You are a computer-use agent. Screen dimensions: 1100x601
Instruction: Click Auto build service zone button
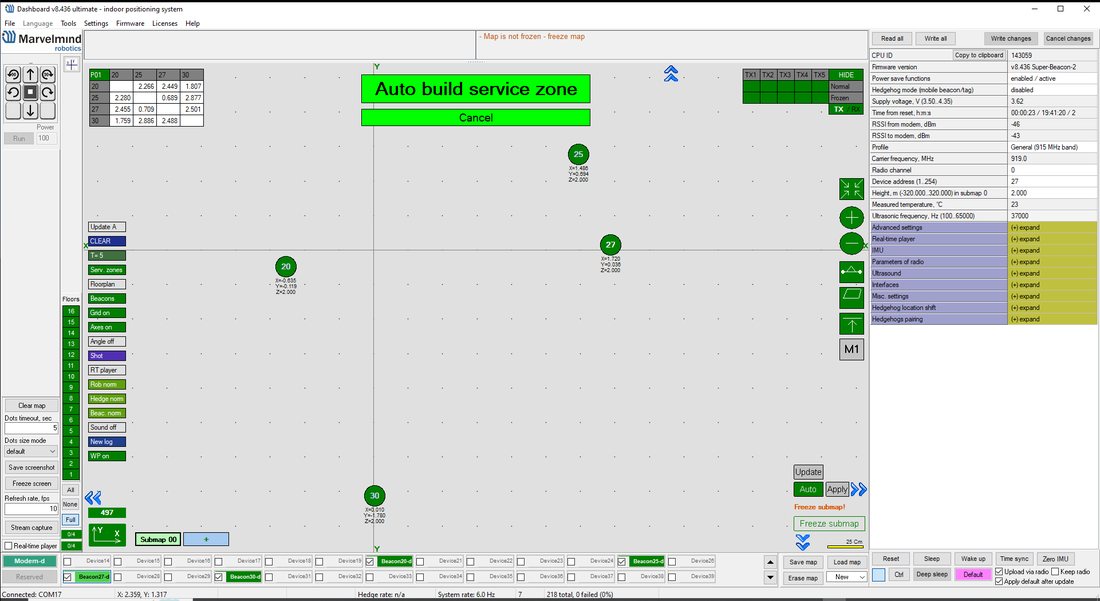[x=476, y=89]
